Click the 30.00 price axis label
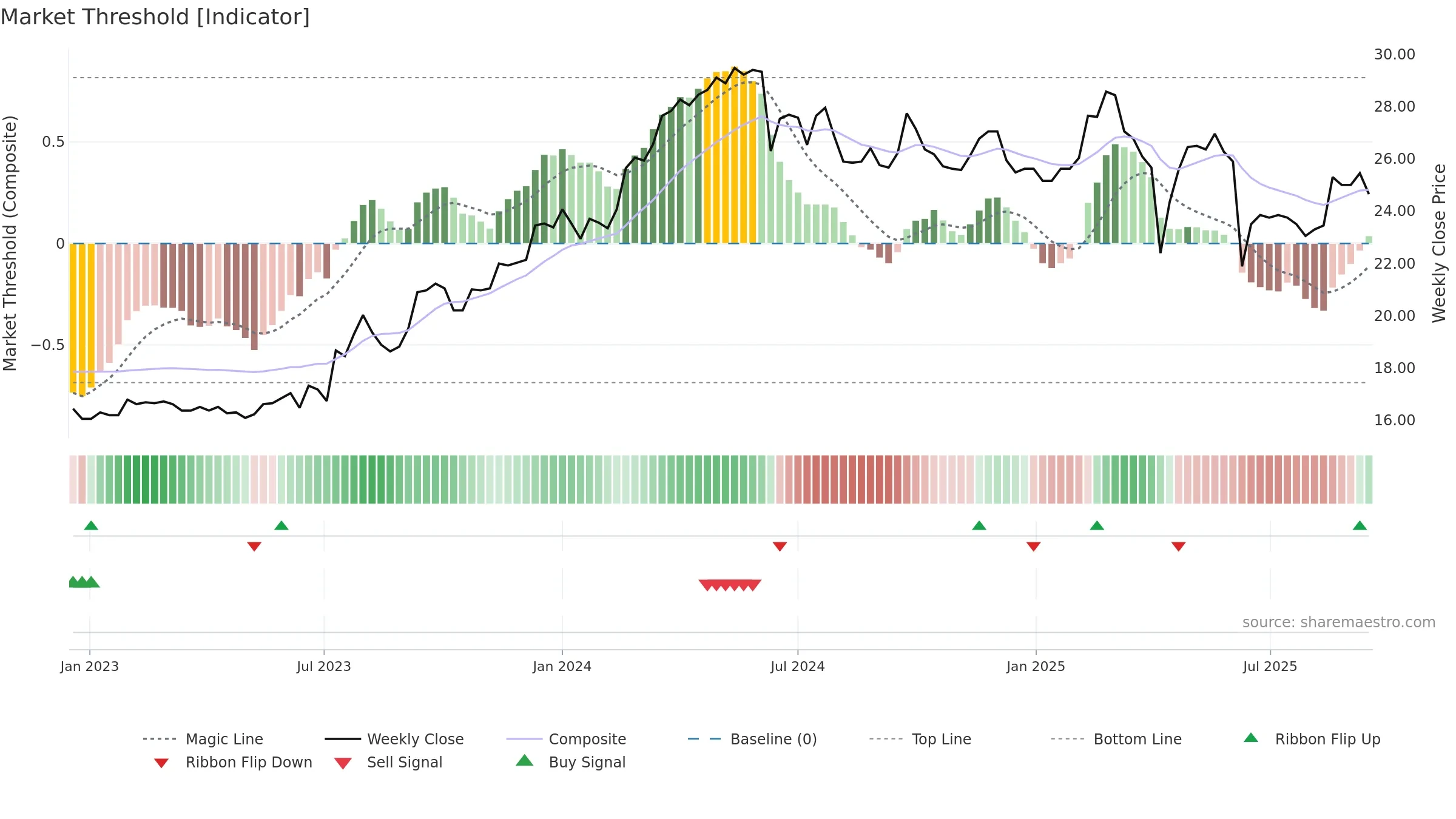The width and height of the screenshot is (1456, 819). pos(1395,54)
